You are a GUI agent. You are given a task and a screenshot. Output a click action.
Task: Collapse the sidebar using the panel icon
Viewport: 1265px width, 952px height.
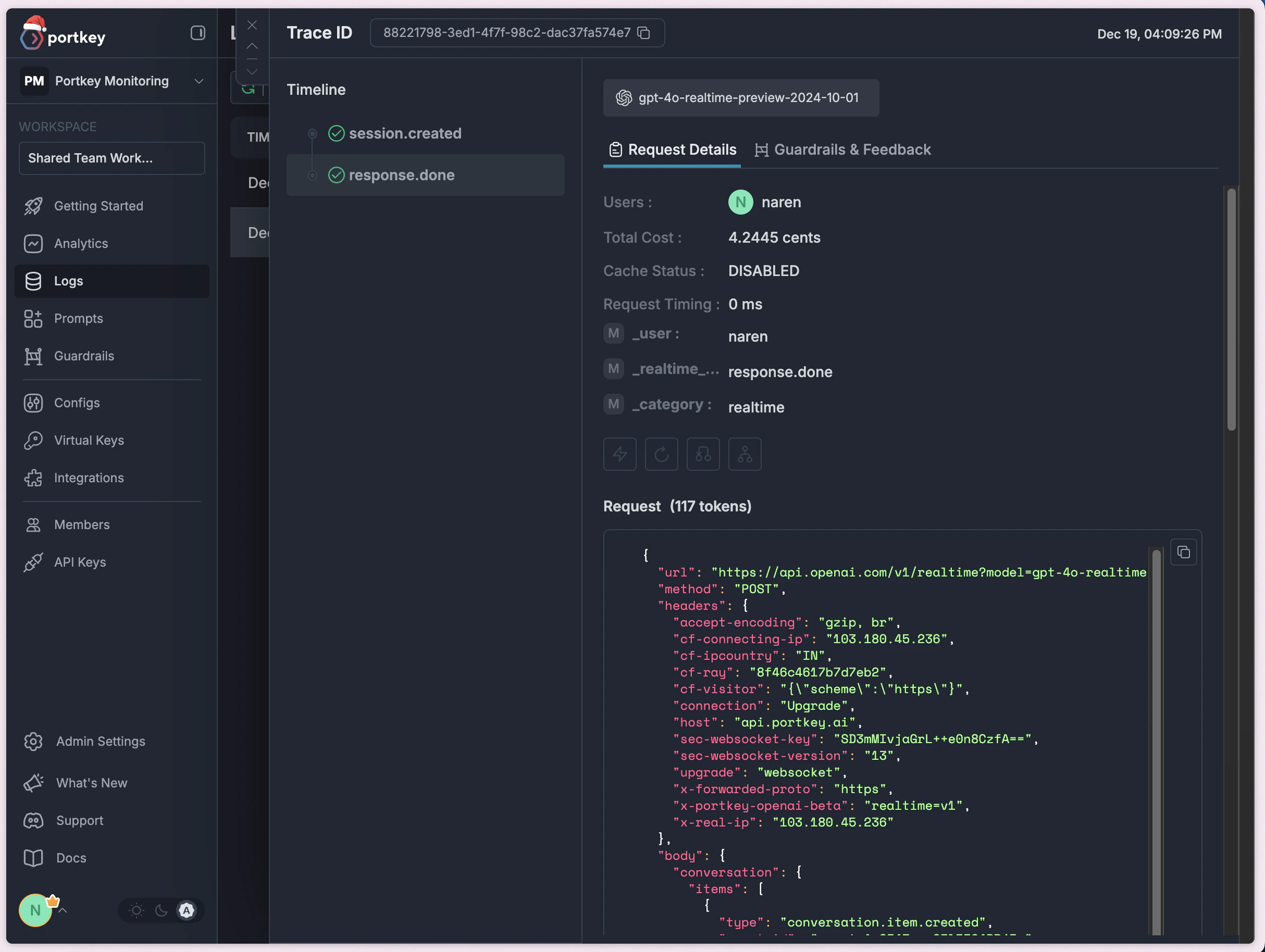coord(197,33)
